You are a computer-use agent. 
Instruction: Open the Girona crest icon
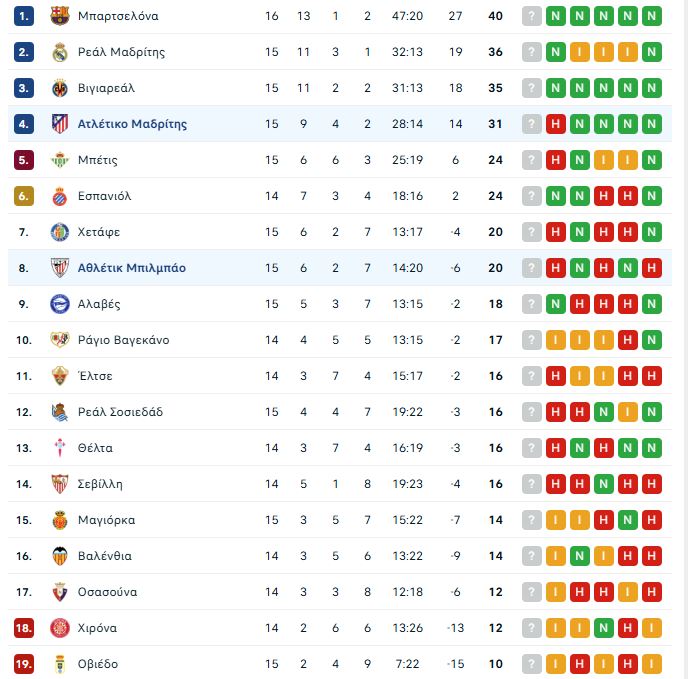click(59, 628)
